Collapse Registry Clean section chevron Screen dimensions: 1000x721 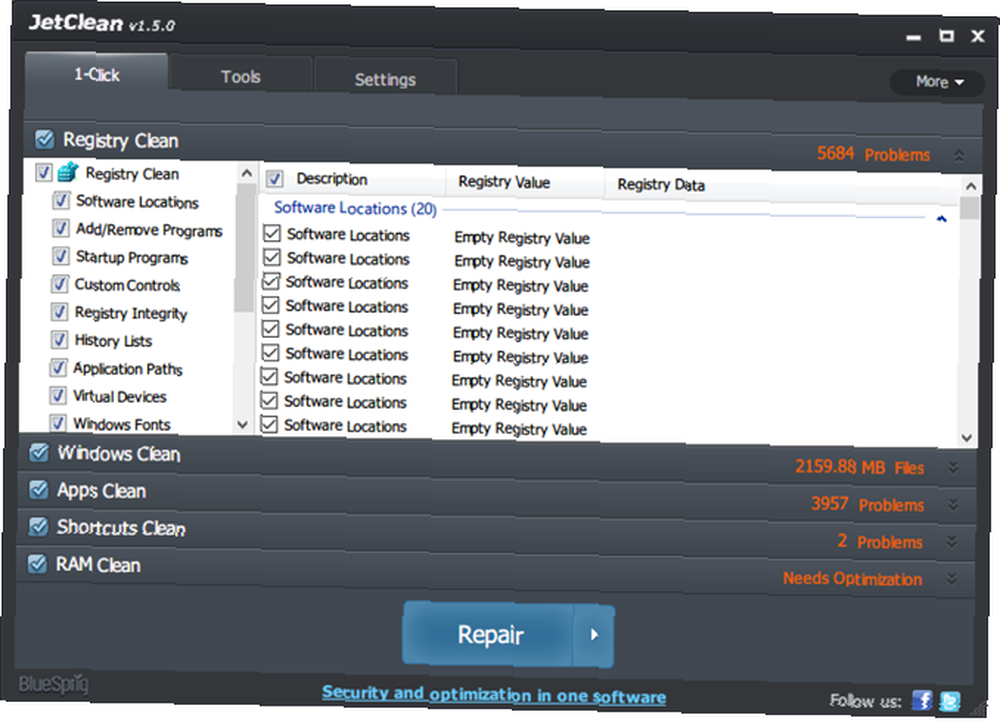click(959, 156)
